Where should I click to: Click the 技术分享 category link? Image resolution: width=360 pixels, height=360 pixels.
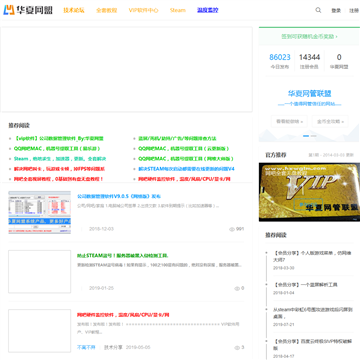point(113,347)
